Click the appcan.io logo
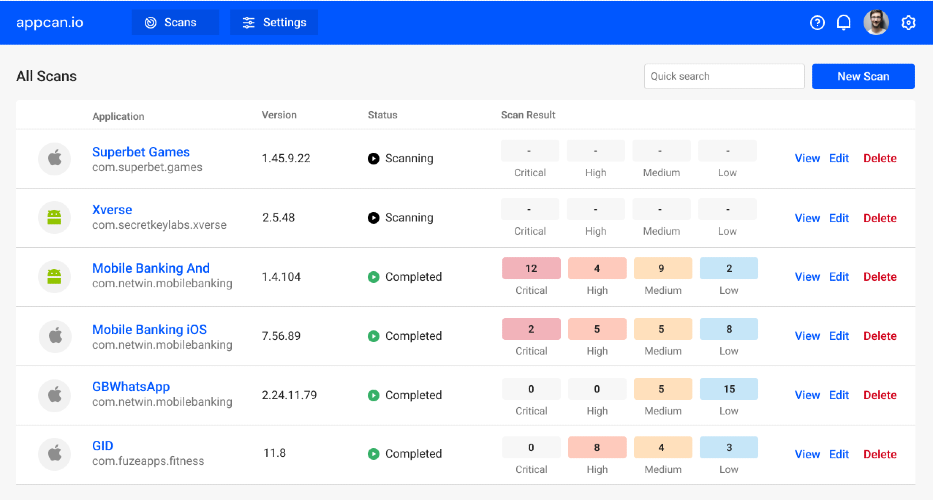This screenshot has width=933, height=500. [x=50, y=23]
